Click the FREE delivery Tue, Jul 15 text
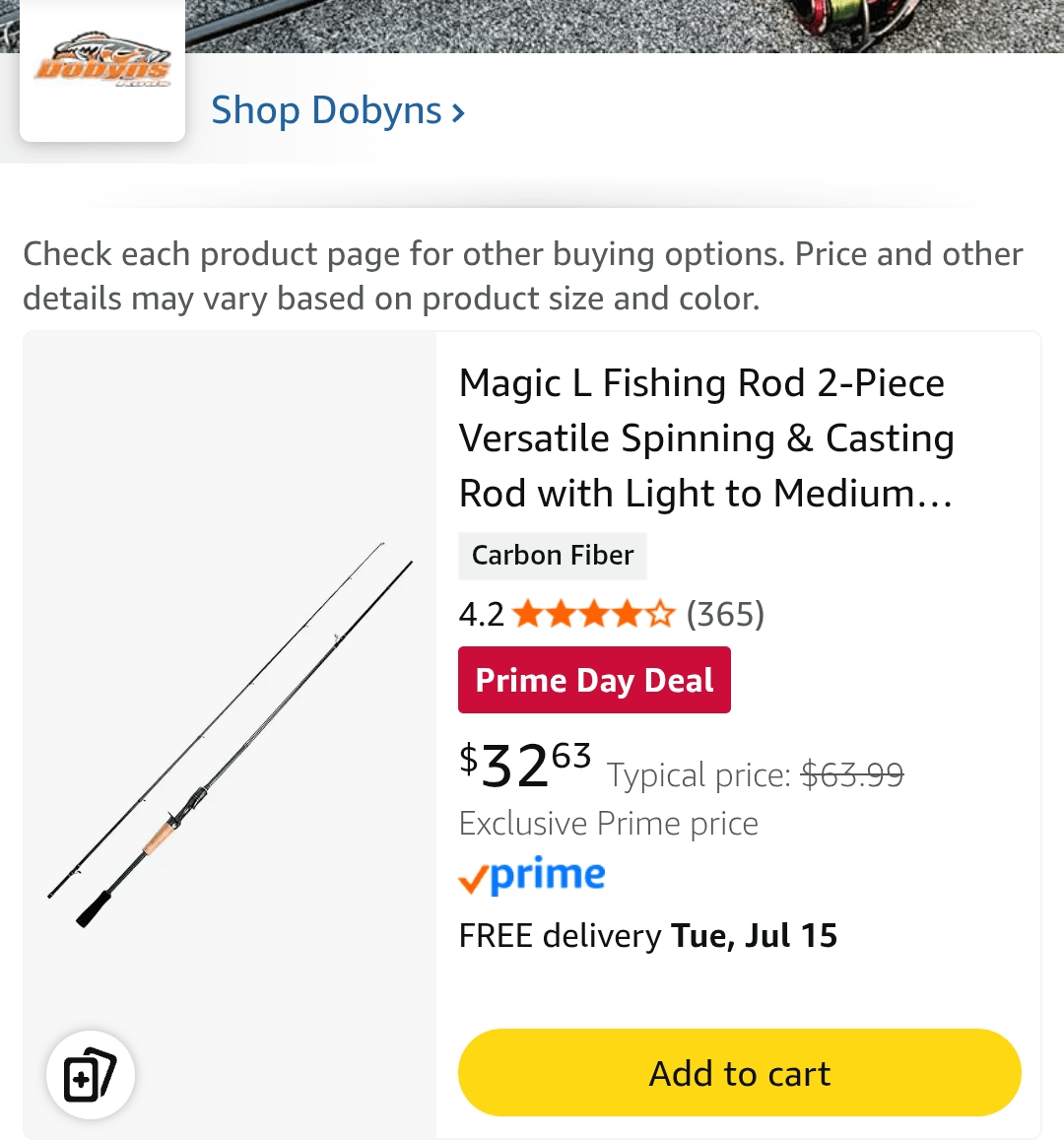 [x=648, y=935]
